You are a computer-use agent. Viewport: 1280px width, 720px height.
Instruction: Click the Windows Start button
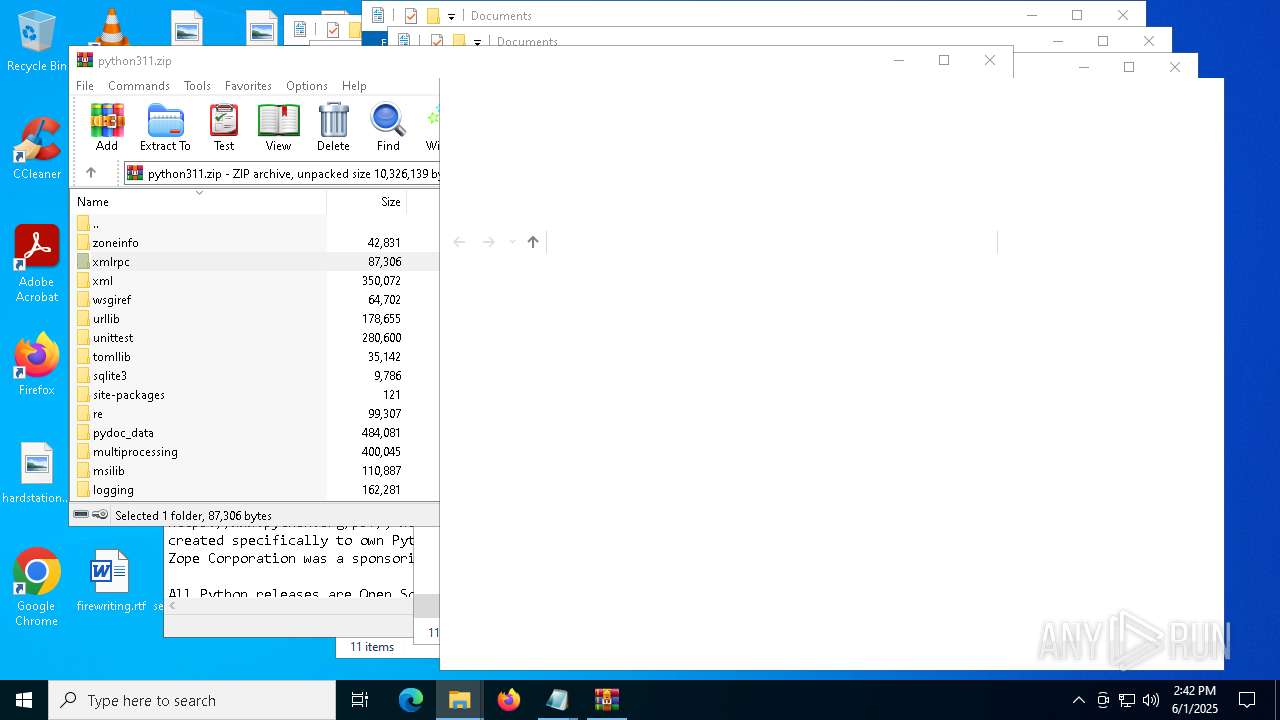coord(24,700)
